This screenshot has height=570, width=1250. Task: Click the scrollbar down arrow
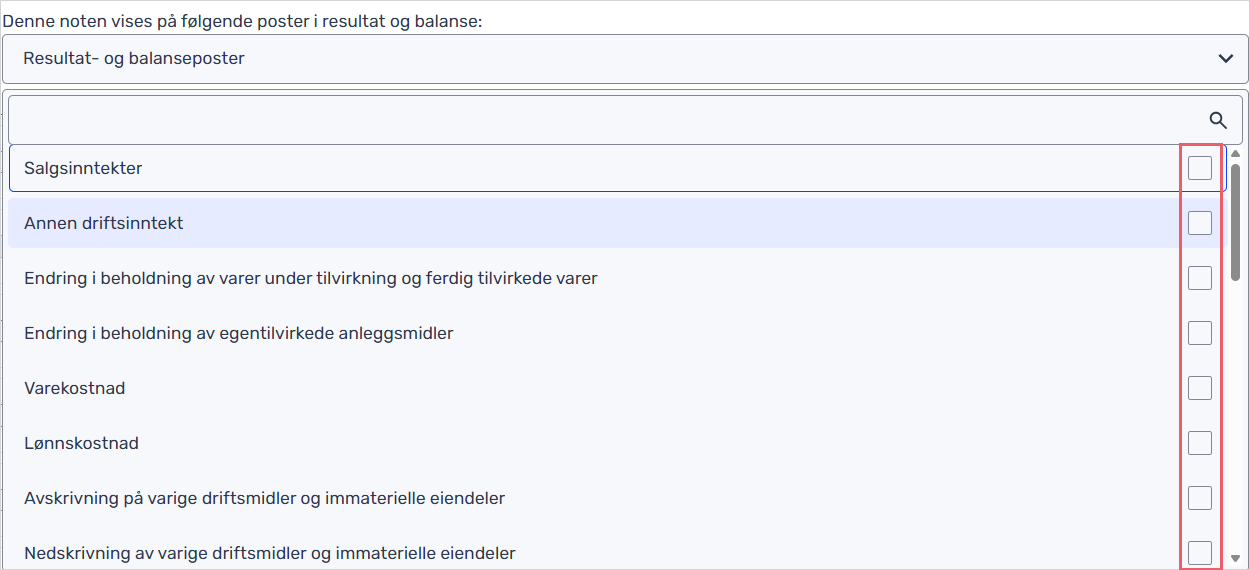[1235, 558]
